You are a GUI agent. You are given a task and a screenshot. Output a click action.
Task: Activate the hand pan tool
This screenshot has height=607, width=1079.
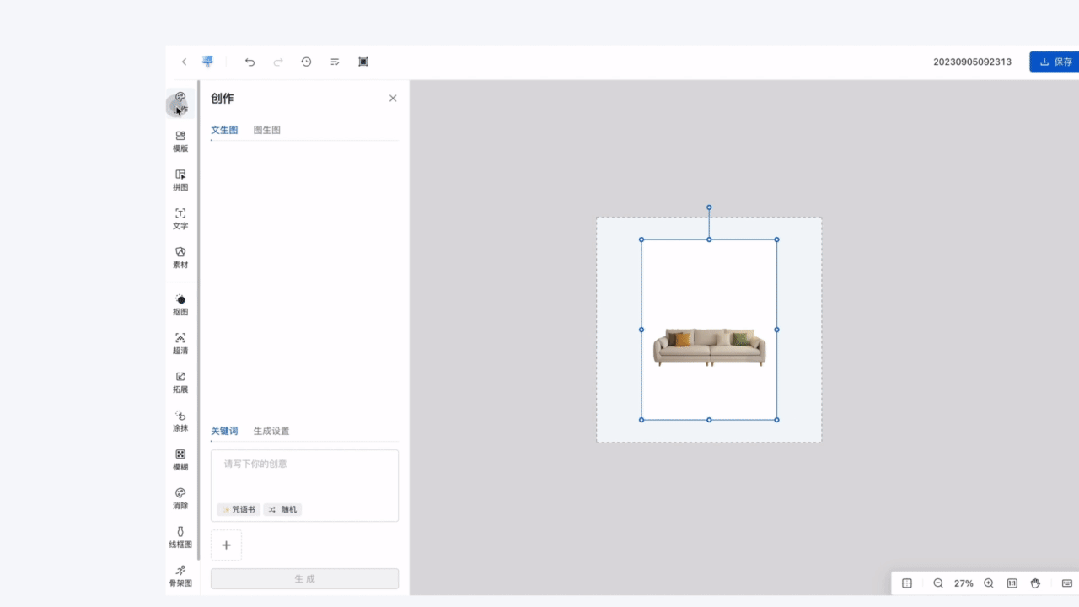[1036, 583]
